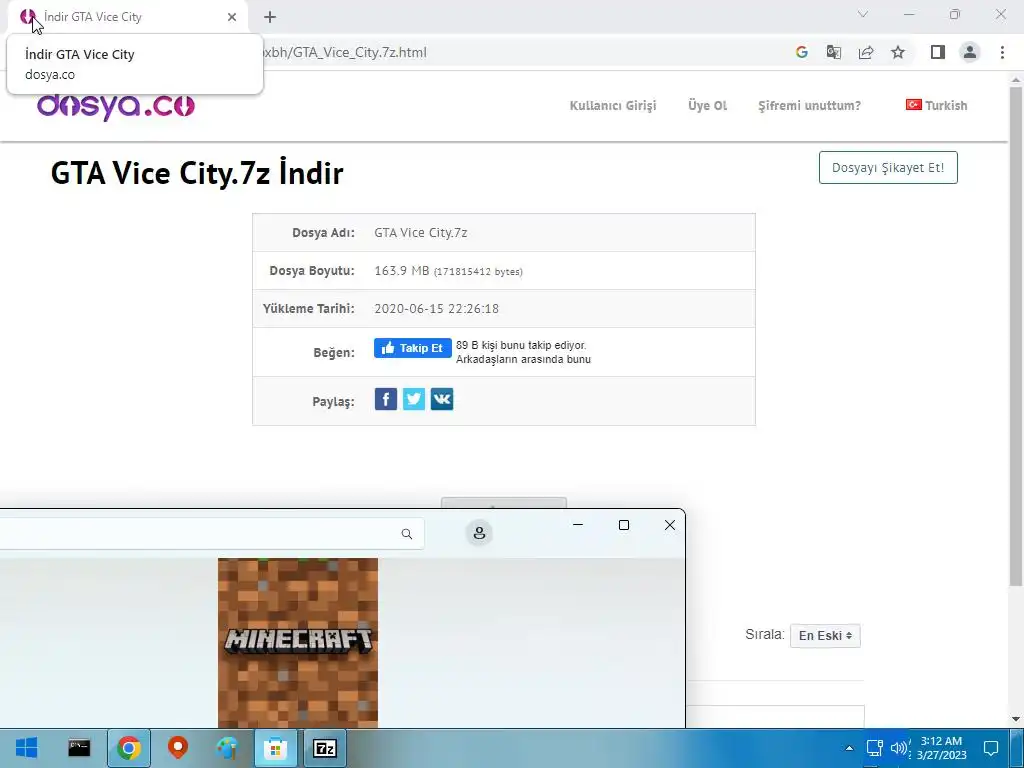
Task: Click the address bar URL
Action: (x=343, y=52)
